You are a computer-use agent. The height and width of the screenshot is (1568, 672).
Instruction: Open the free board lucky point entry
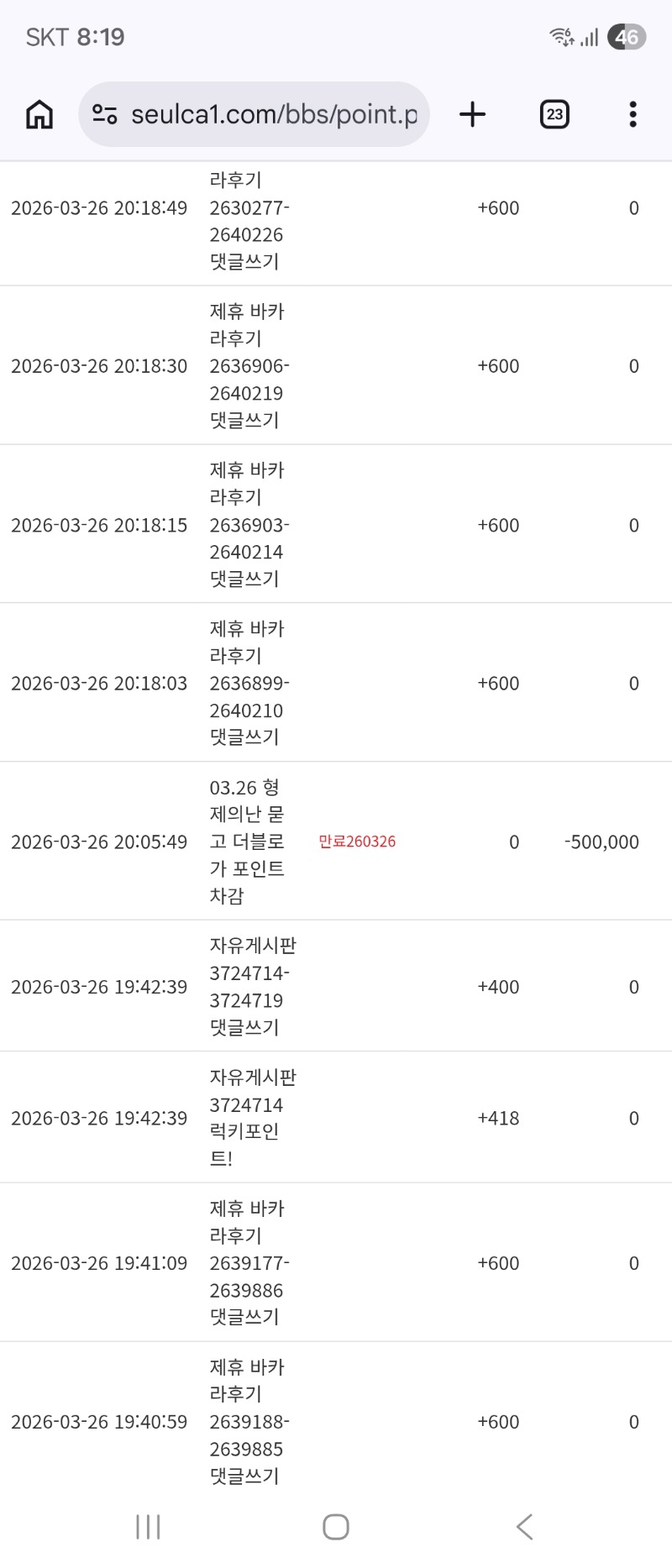pos(251,1118)
